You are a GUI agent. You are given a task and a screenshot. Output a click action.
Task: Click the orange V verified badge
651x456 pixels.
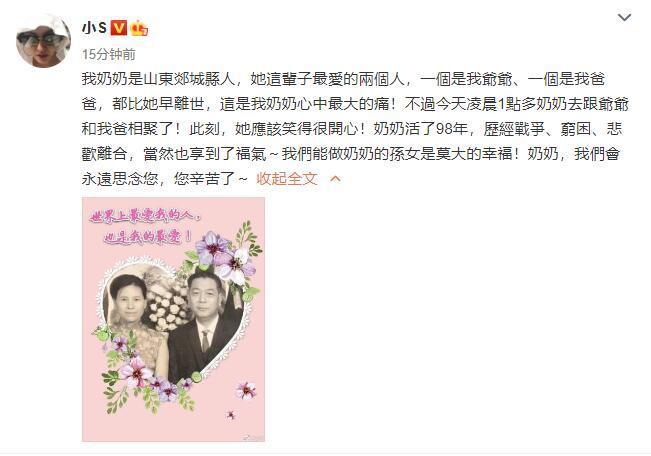pos(118,28)
